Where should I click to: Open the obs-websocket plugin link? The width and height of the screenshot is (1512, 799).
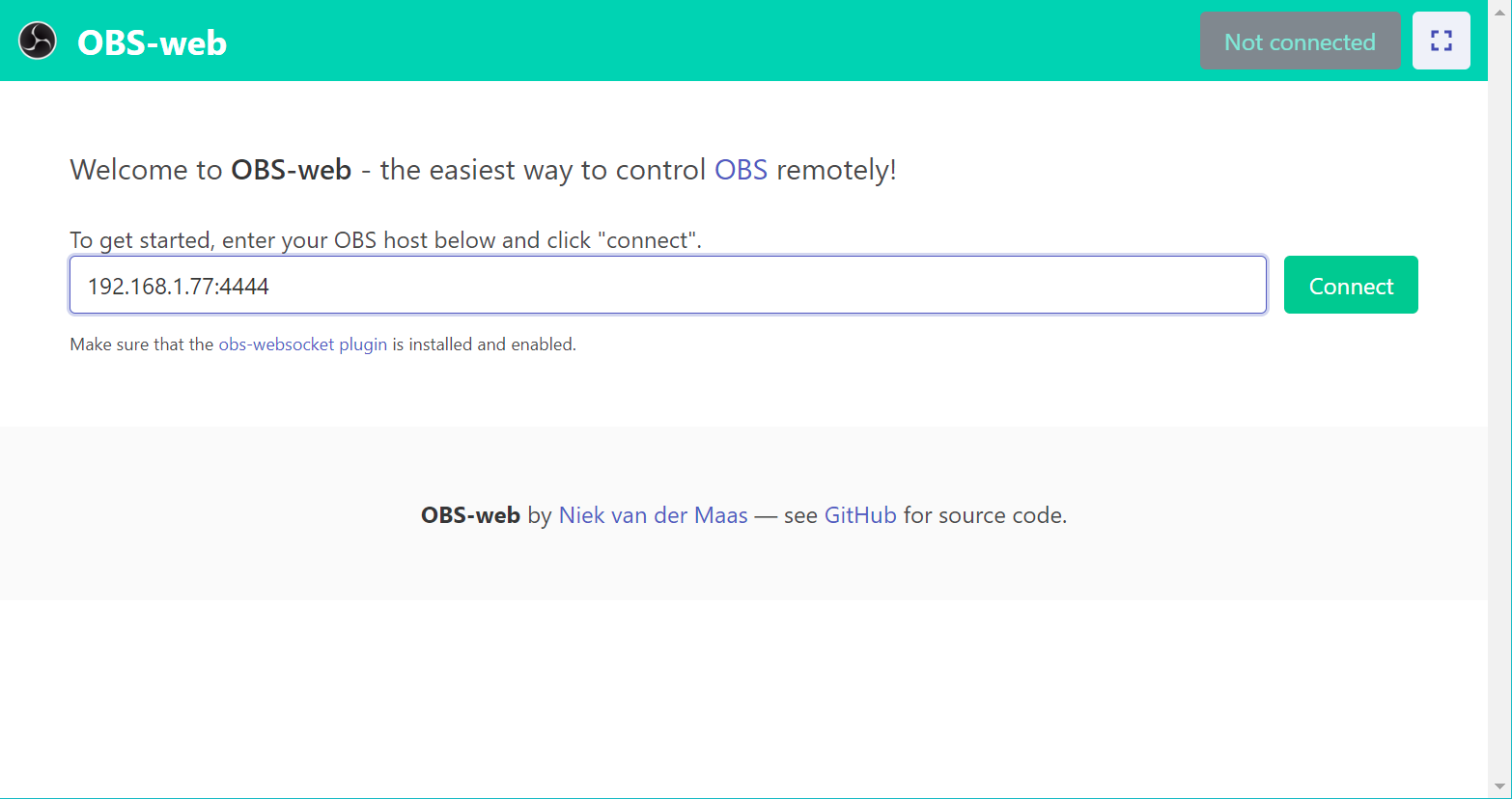click(302, 344)
